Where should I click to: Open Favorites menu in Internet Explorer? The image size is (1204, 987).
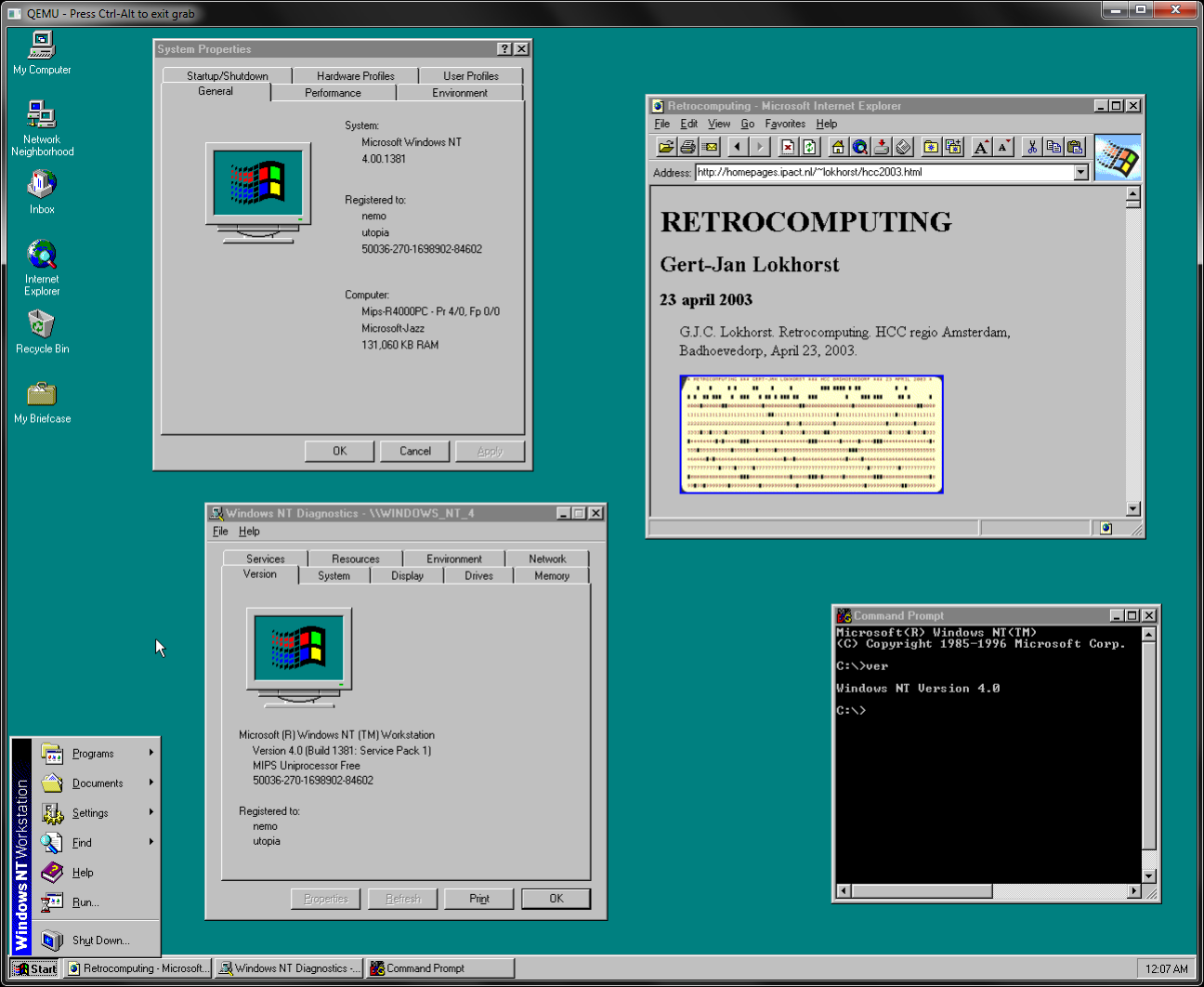785,124
